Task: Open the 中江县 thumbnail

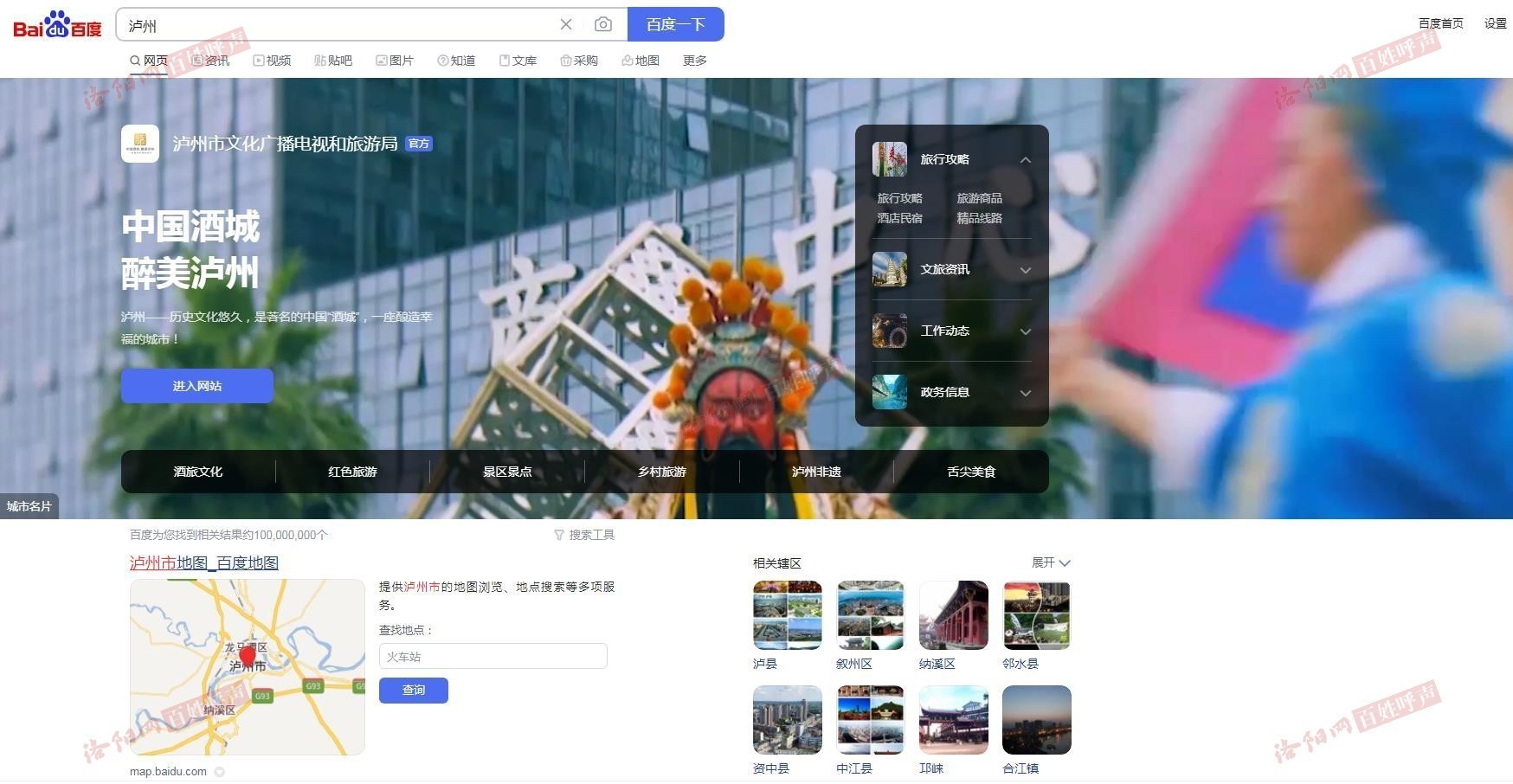Action: tap(871, 720)
